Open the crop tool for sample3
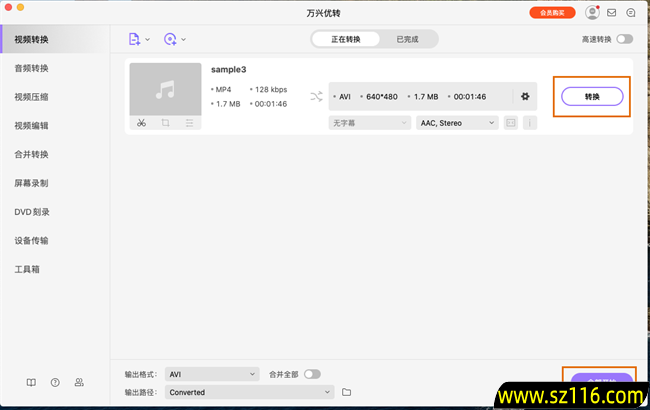650x410 pixels. click(x=165, y=123)
